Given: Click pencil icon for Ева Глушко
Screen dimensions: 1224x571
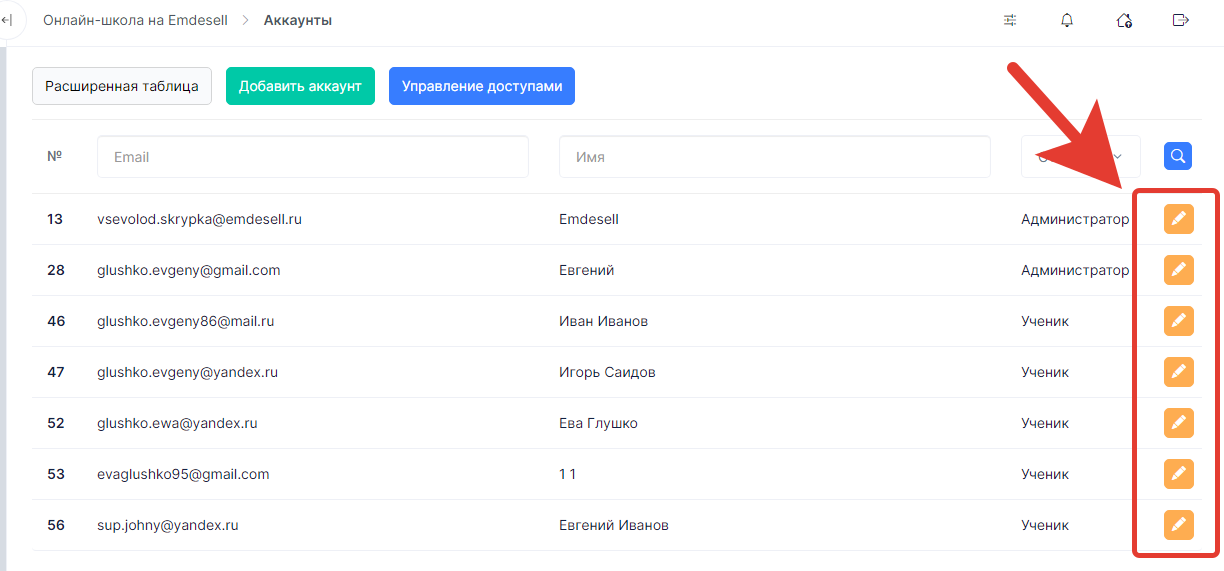Looking at the screenshot, I should click(x=1178, y=423).
